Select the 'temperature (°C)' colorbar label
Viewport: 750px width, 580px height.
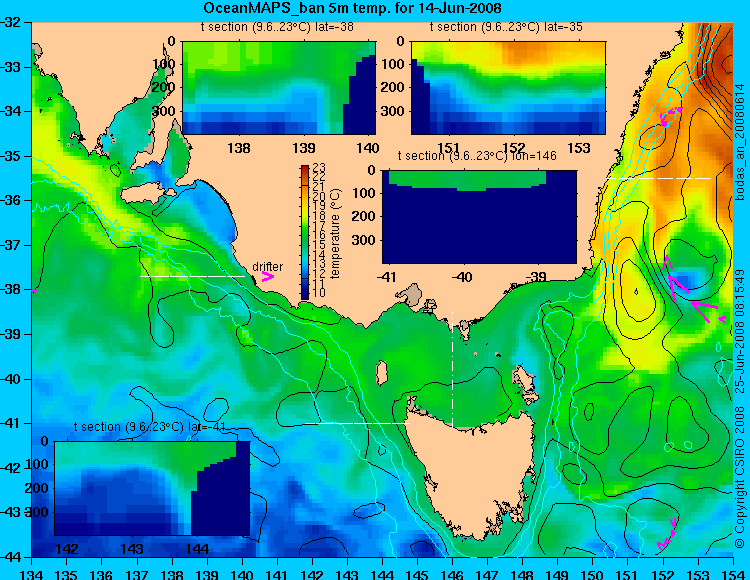point(335,233)
